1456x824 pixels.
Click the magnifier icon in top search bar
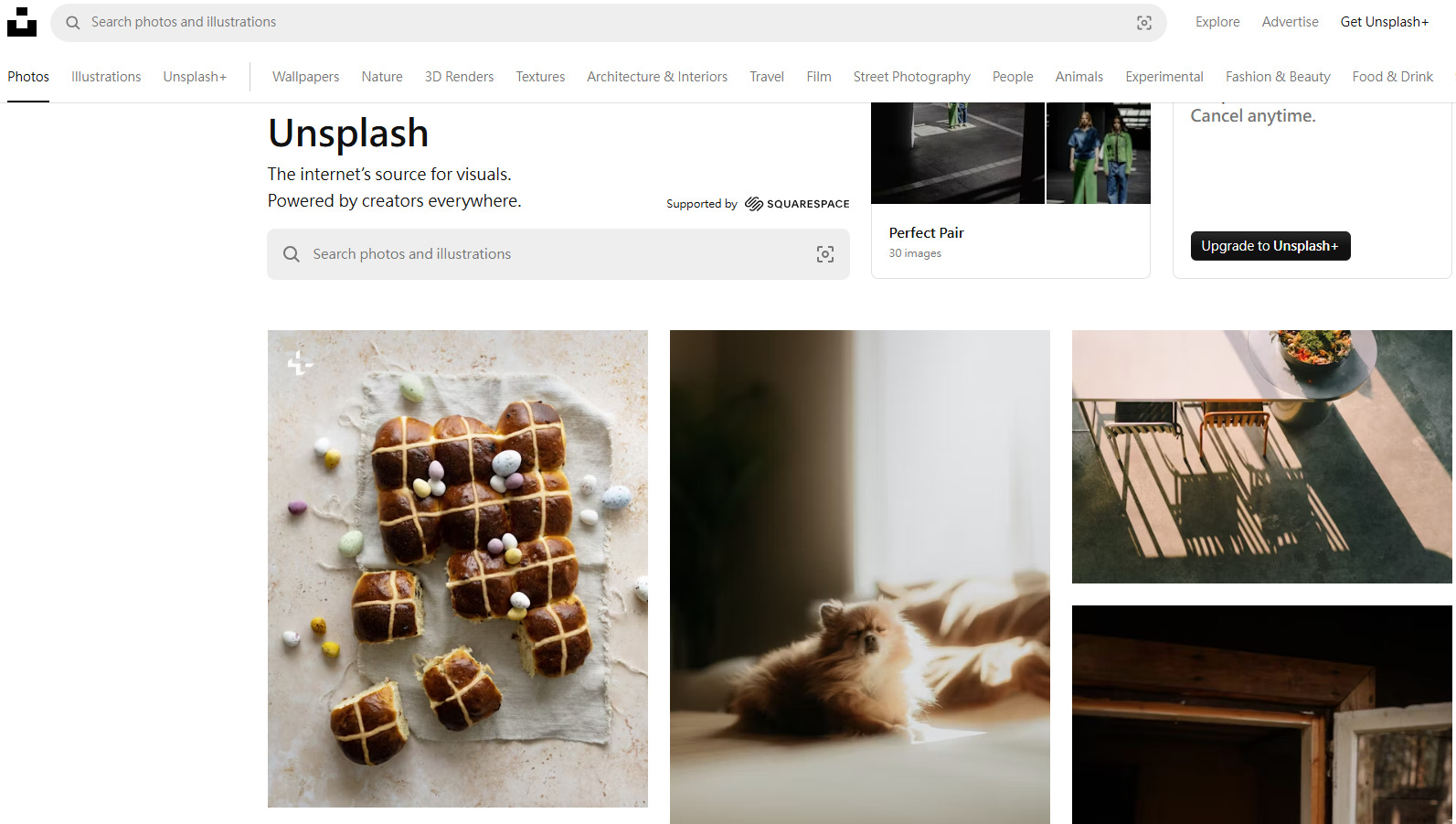click(73, 23)
